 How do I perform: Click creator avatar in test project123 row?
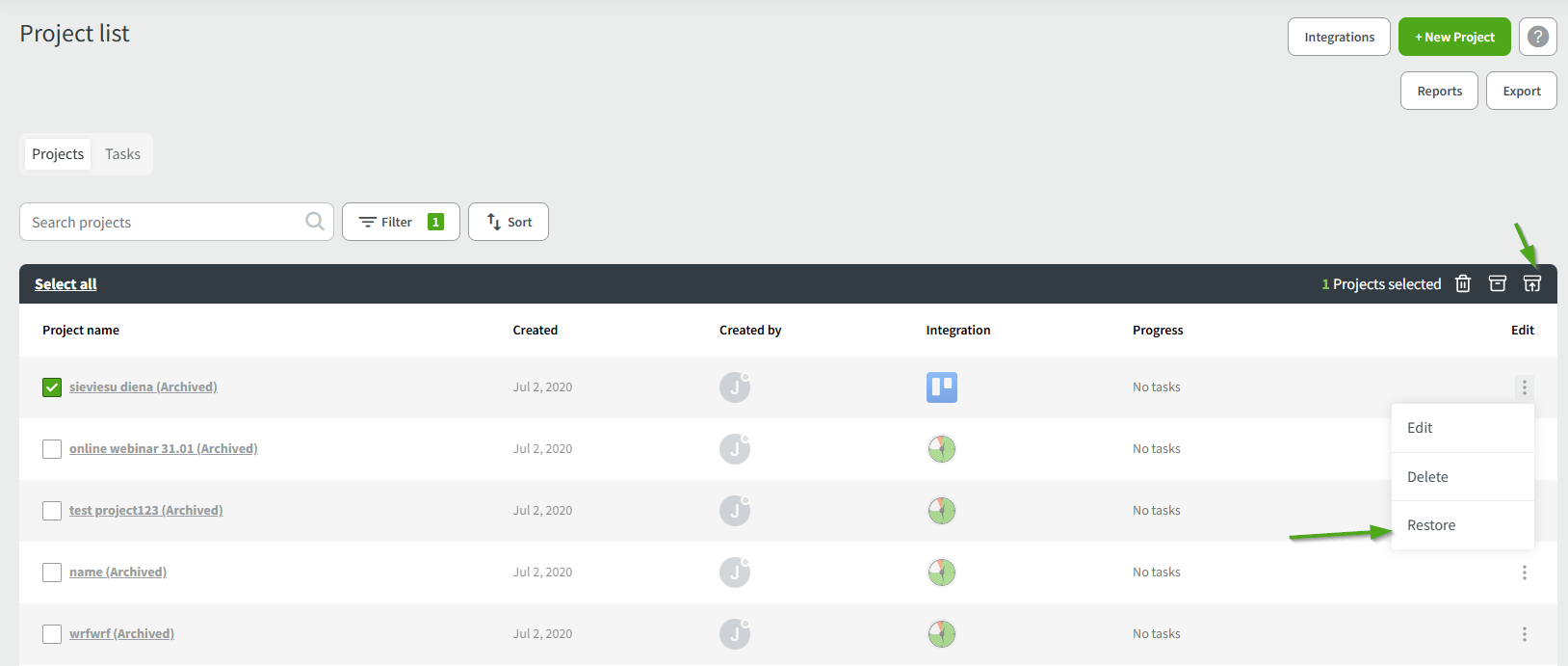[734, 510]
